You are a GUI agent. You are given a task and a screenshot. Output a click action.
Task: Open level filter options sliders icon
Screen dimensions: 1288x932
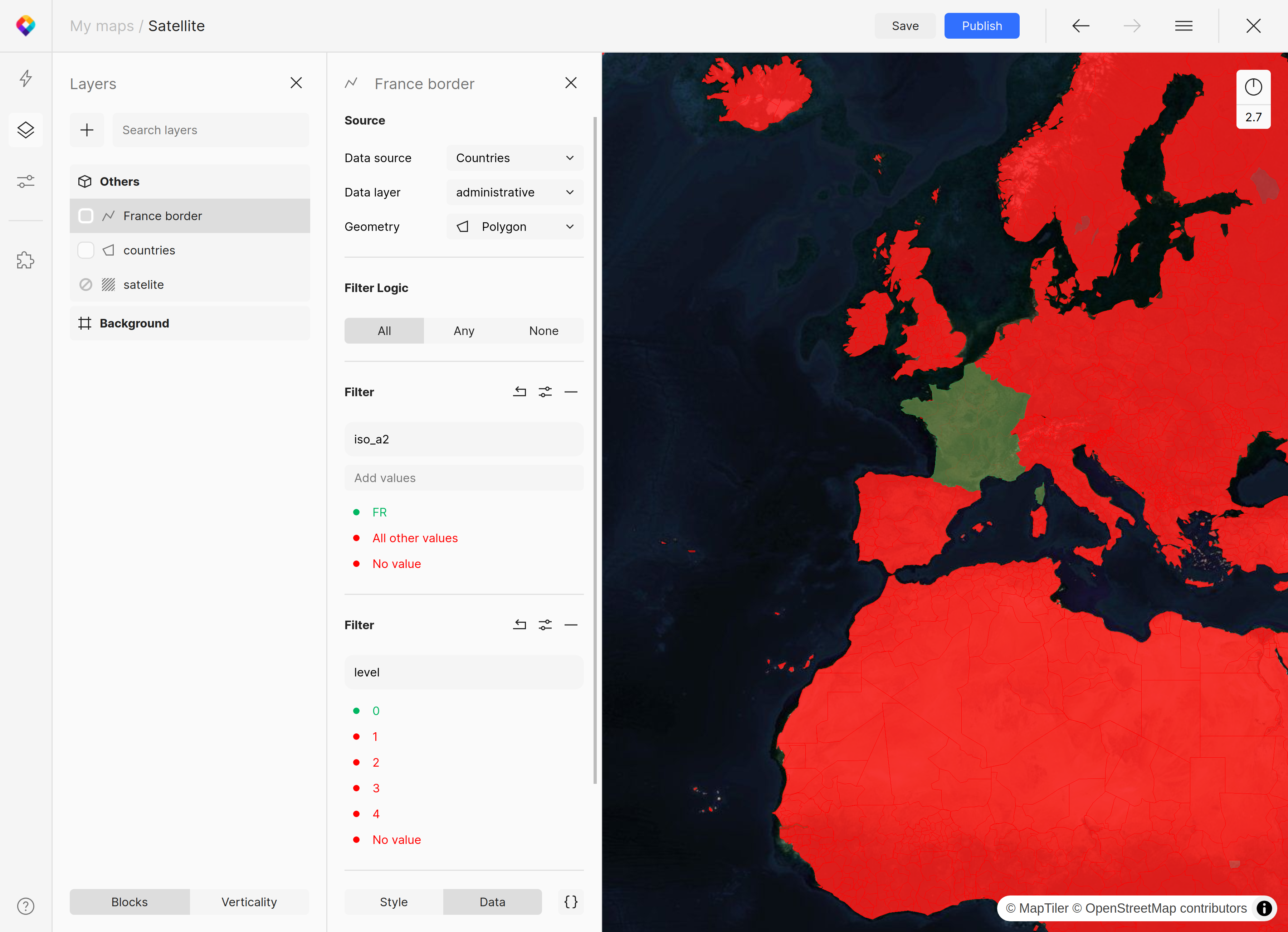point(545,625)
